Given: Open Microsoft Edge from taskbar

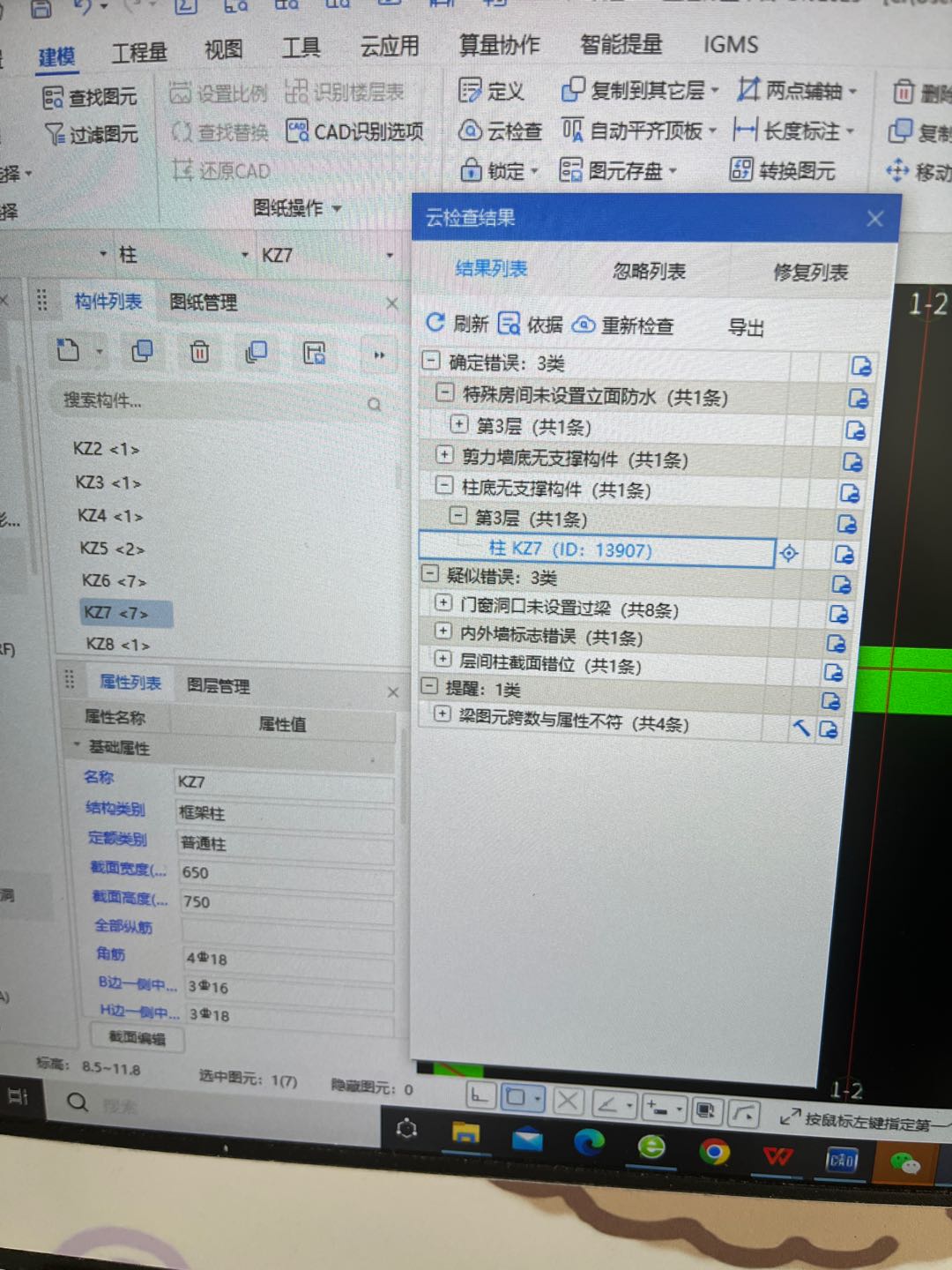Looking at the screenshot, I should pyautogui.click(x=588, y=1142).
